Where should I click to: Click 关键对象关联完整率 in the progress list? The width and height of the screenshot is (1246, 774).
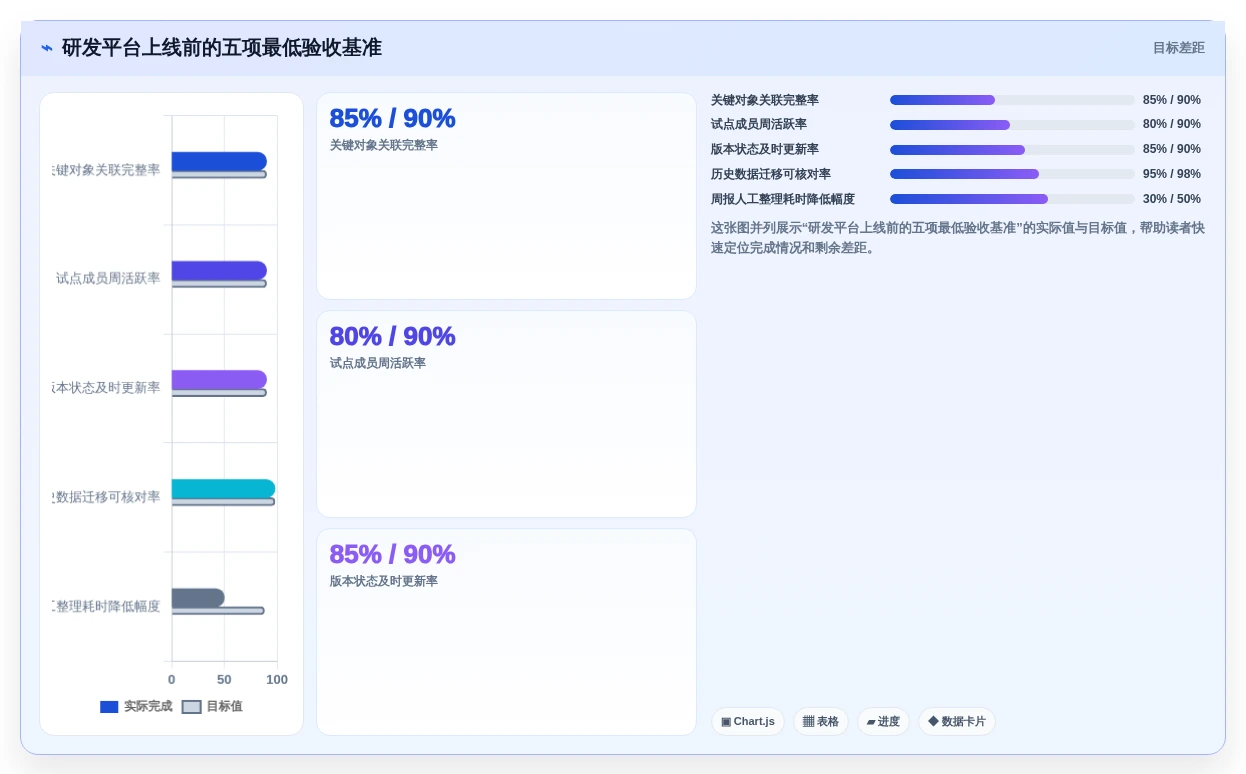tap(765, 100)
